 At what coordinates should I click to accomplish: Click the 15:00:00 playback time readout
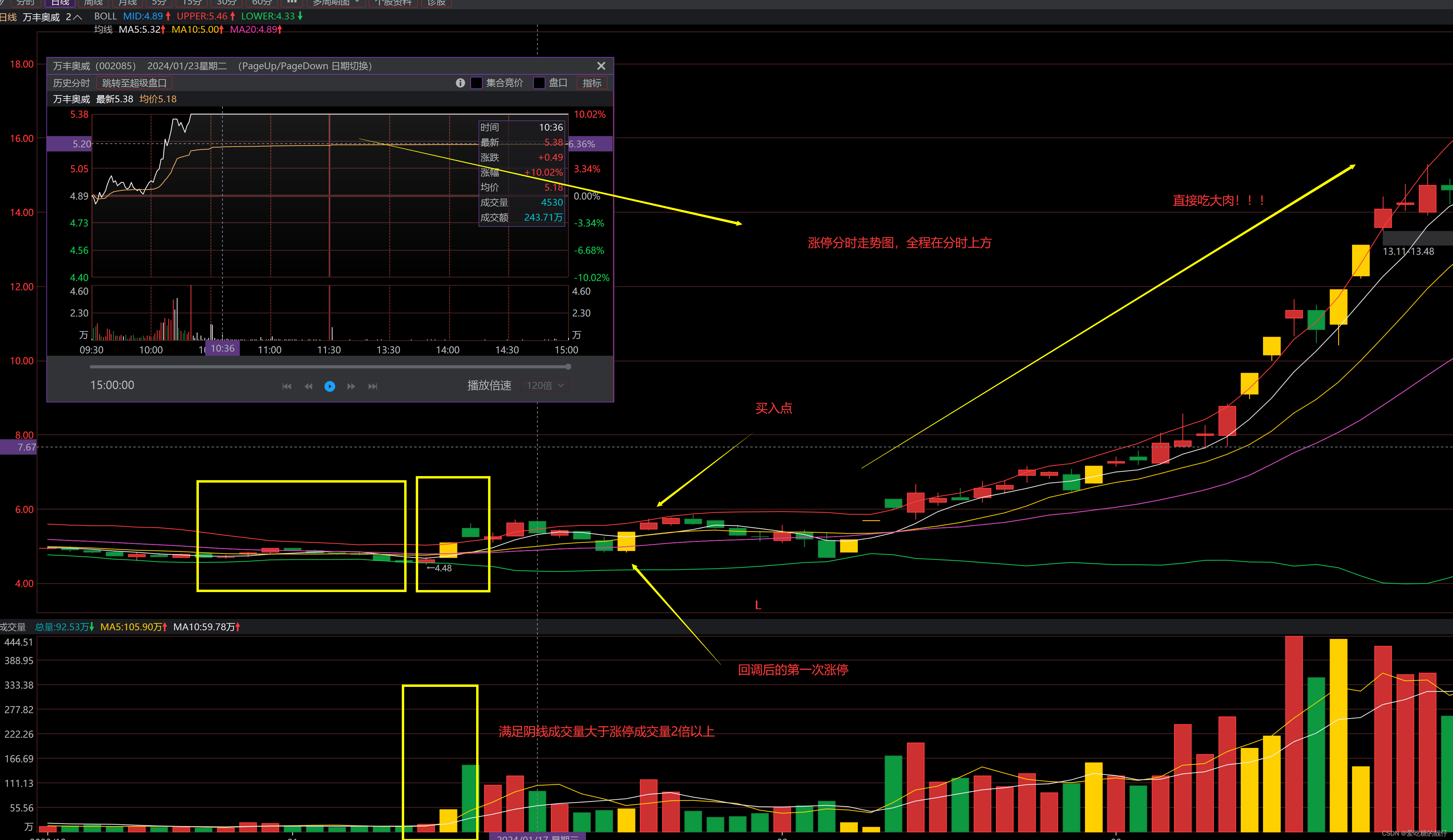(112, 385)
